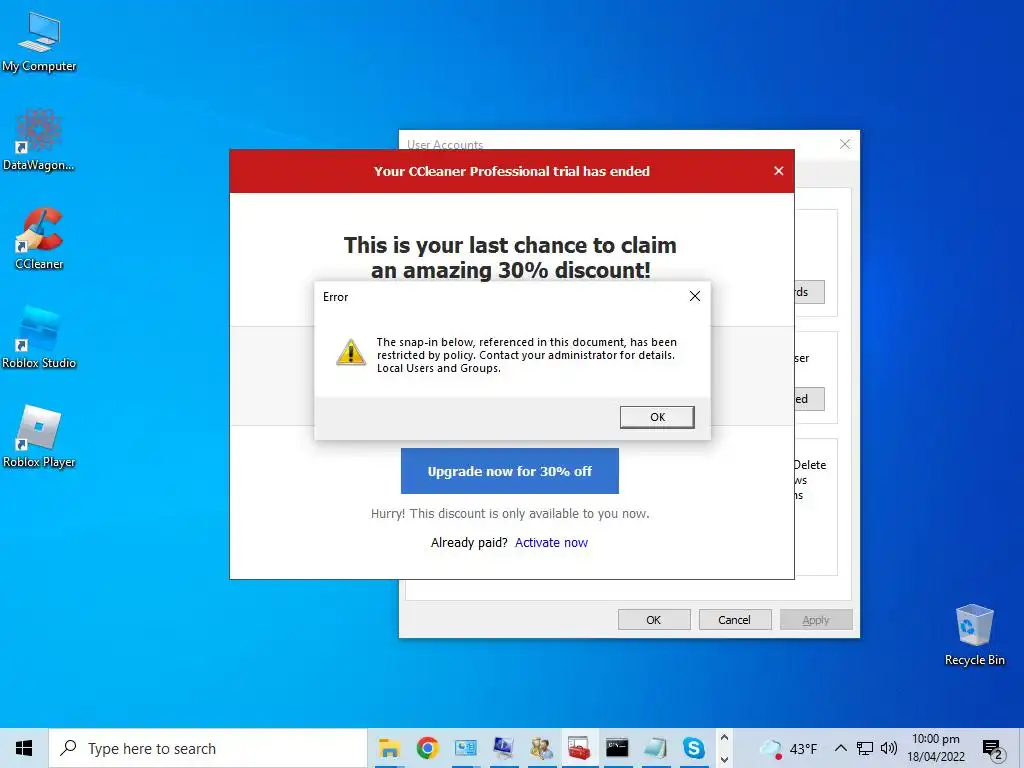This screenshot has height=768, width=1024.
Task: Click Cancel in User Accounts window
Action: (x=735, y=620)
